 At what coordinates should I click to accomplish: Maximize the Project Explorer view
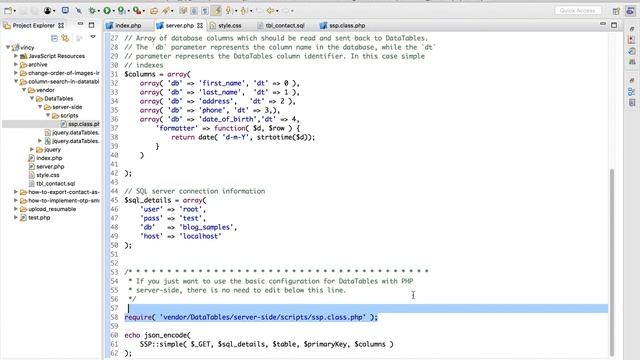click(91, 25)
